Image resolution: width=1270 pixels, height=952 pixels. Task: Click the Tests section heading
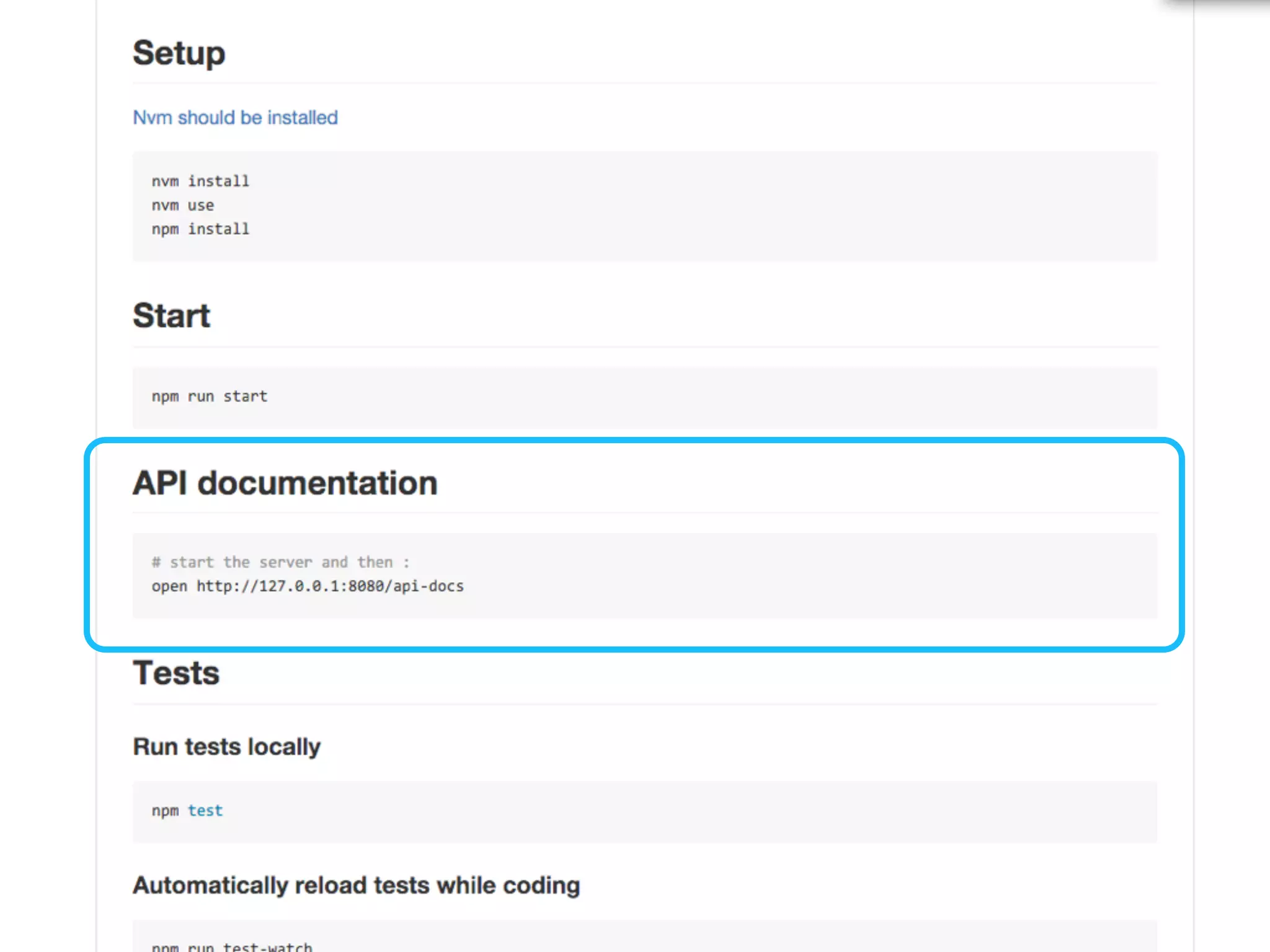(176, 673)
